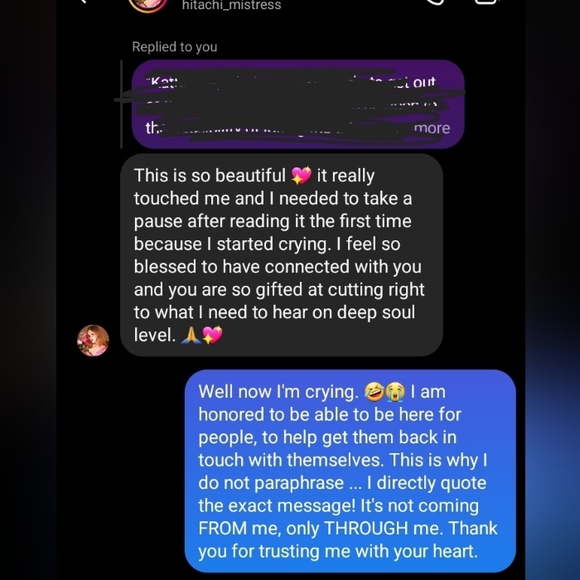Open the profile picture in chat header
This screenshot has width=580, height=580.
[x=147, y=5]
